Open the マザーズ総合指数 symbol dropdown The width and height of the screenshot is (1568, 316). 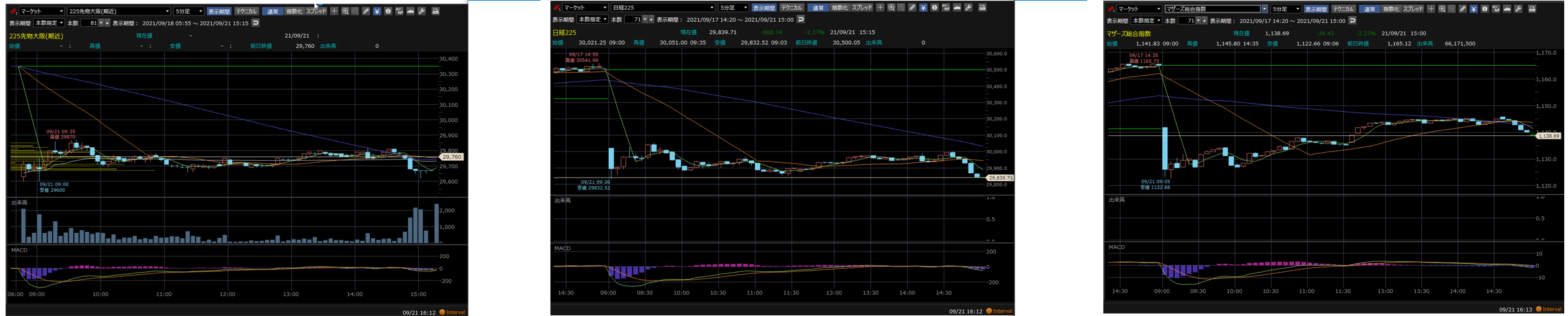pyautogui.click(x=1264, y=9)
